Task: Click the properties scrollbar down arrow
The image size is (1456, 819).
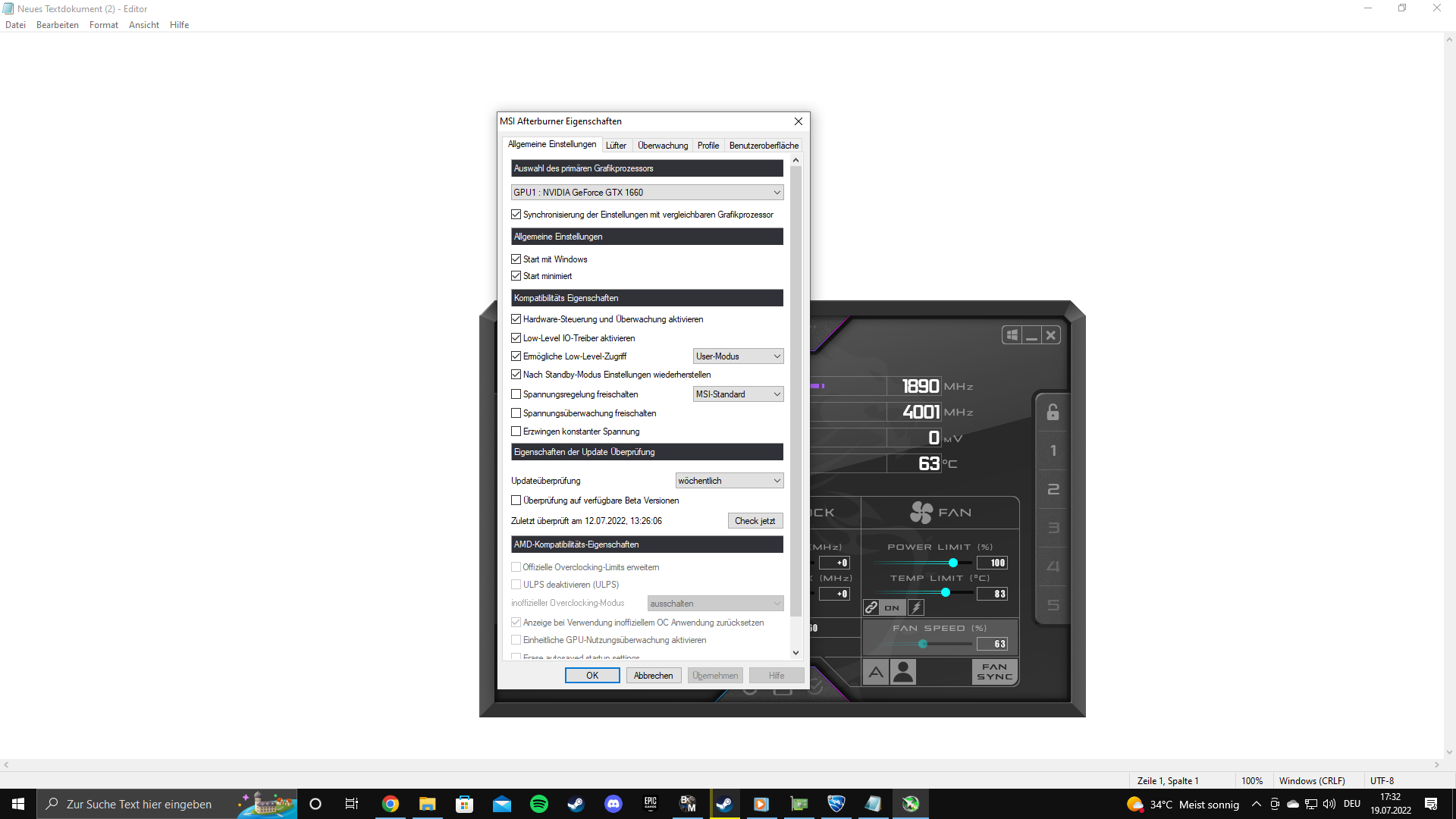Action: tap(795, 652)
